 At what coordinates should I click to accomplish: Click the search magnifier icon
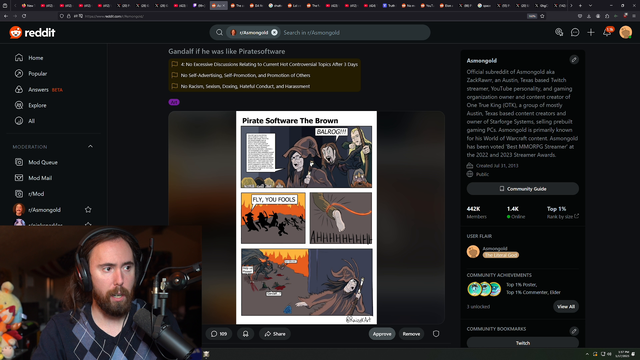pos(219,33)
